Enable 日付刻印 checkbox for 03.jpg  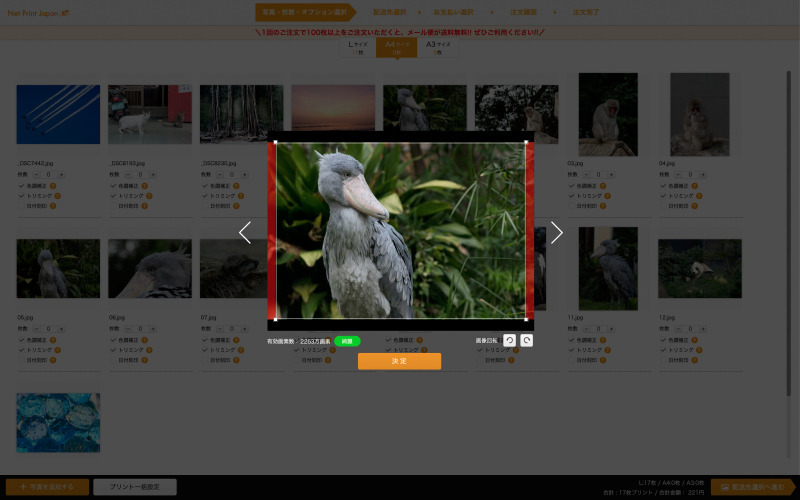[571, 206]
